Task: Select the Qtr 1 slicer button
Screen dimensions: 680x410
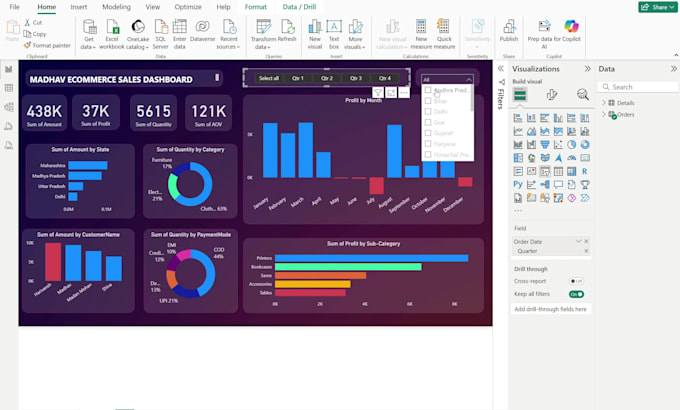Action: click(298, 78)
